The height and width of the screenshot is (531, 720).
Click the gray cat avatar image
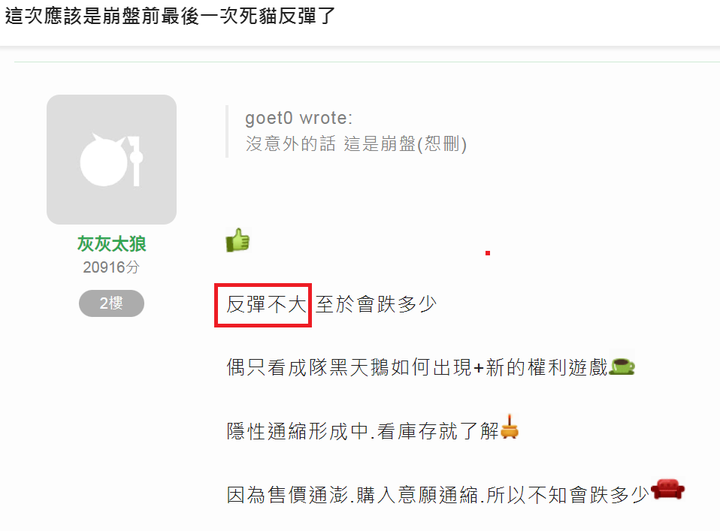click(112, 159)
